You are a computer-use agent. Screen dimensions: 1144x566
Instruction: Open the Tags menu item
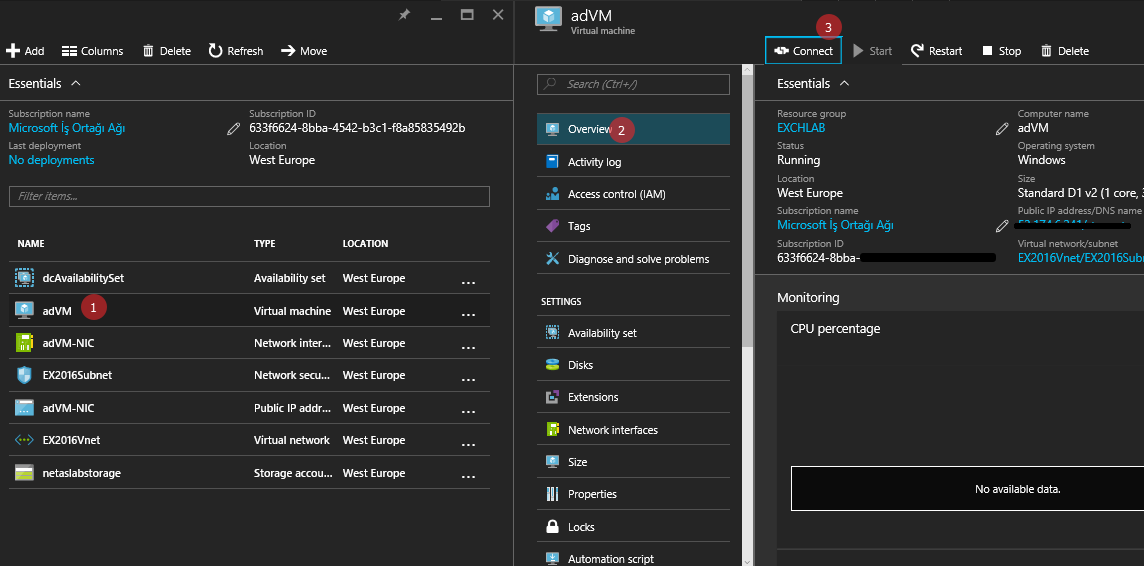click(633, 226)
